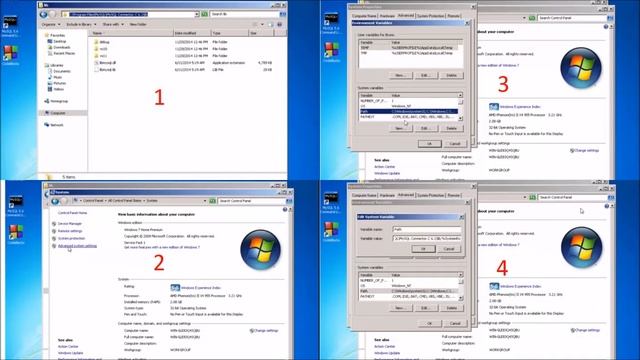Viewport: 640px width, 360px height.
Task: Click New under user variables list
Action: [x=401, y=76]
